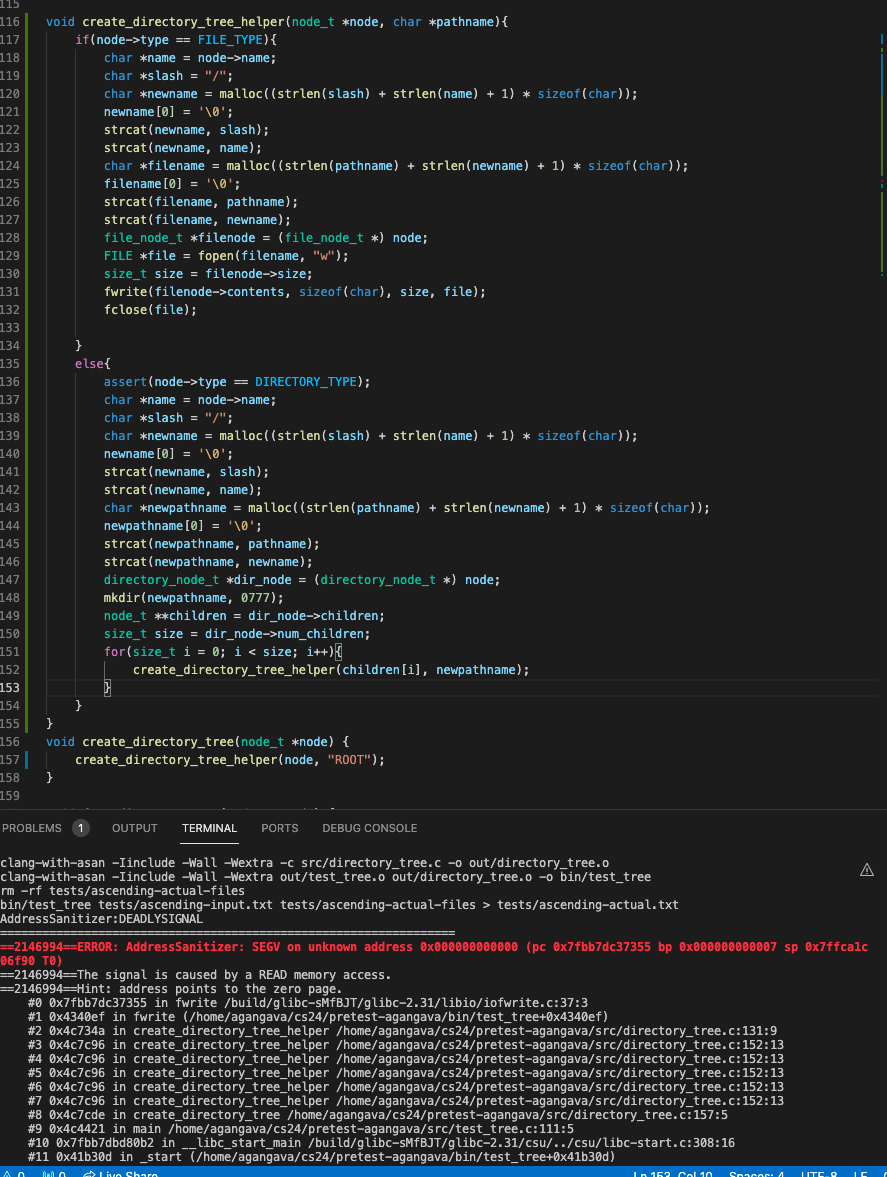This screenshot has width=887, height=1177.
Task: Select the TERMINAL panel tab
Action: point(209,828)
